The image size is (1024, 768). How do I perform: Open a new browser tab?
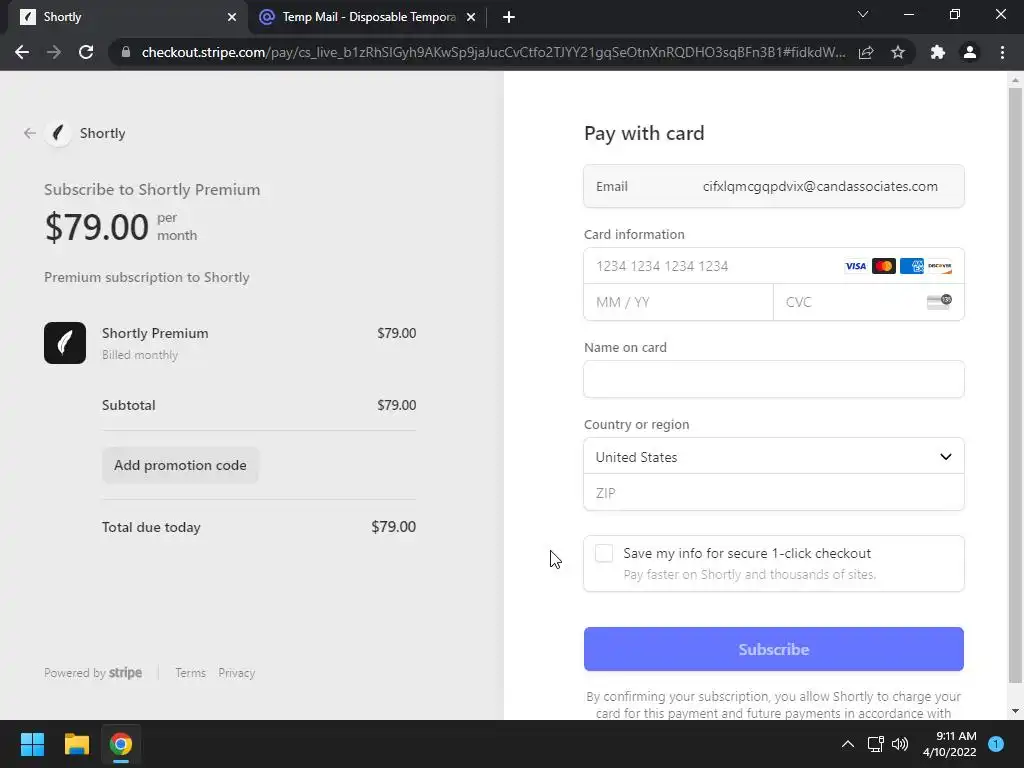(509, 17)
